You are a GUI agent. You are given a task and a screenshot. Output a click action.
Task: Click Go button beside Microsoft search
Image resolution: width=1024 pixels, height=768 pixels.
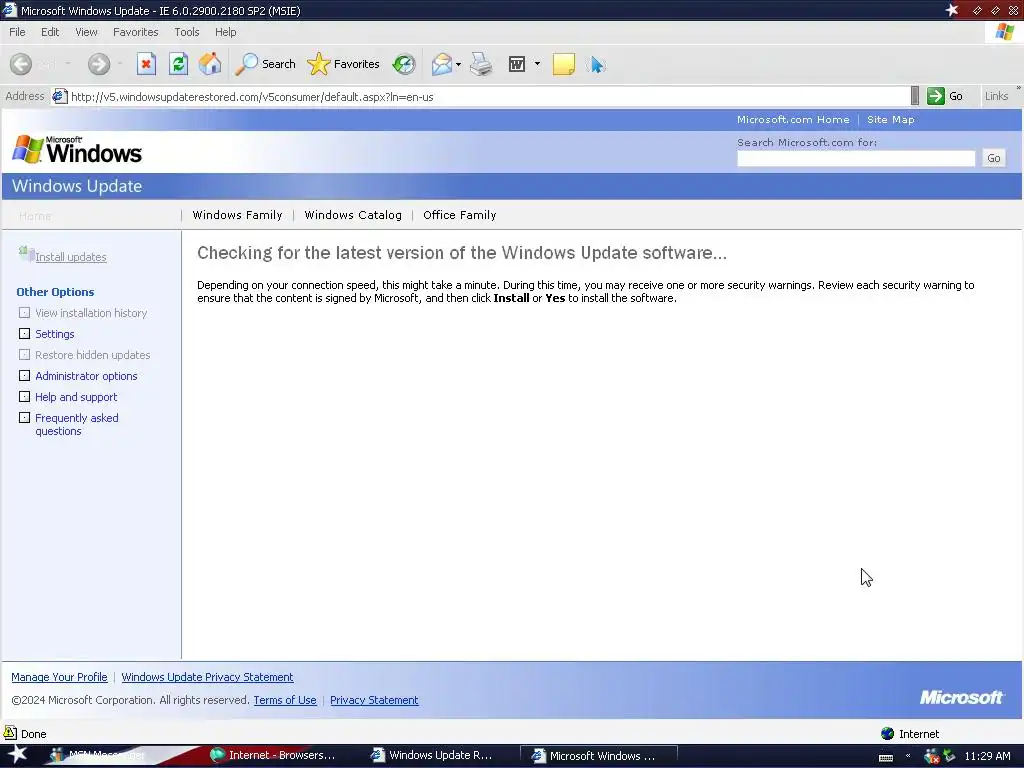tap(993, 158)
